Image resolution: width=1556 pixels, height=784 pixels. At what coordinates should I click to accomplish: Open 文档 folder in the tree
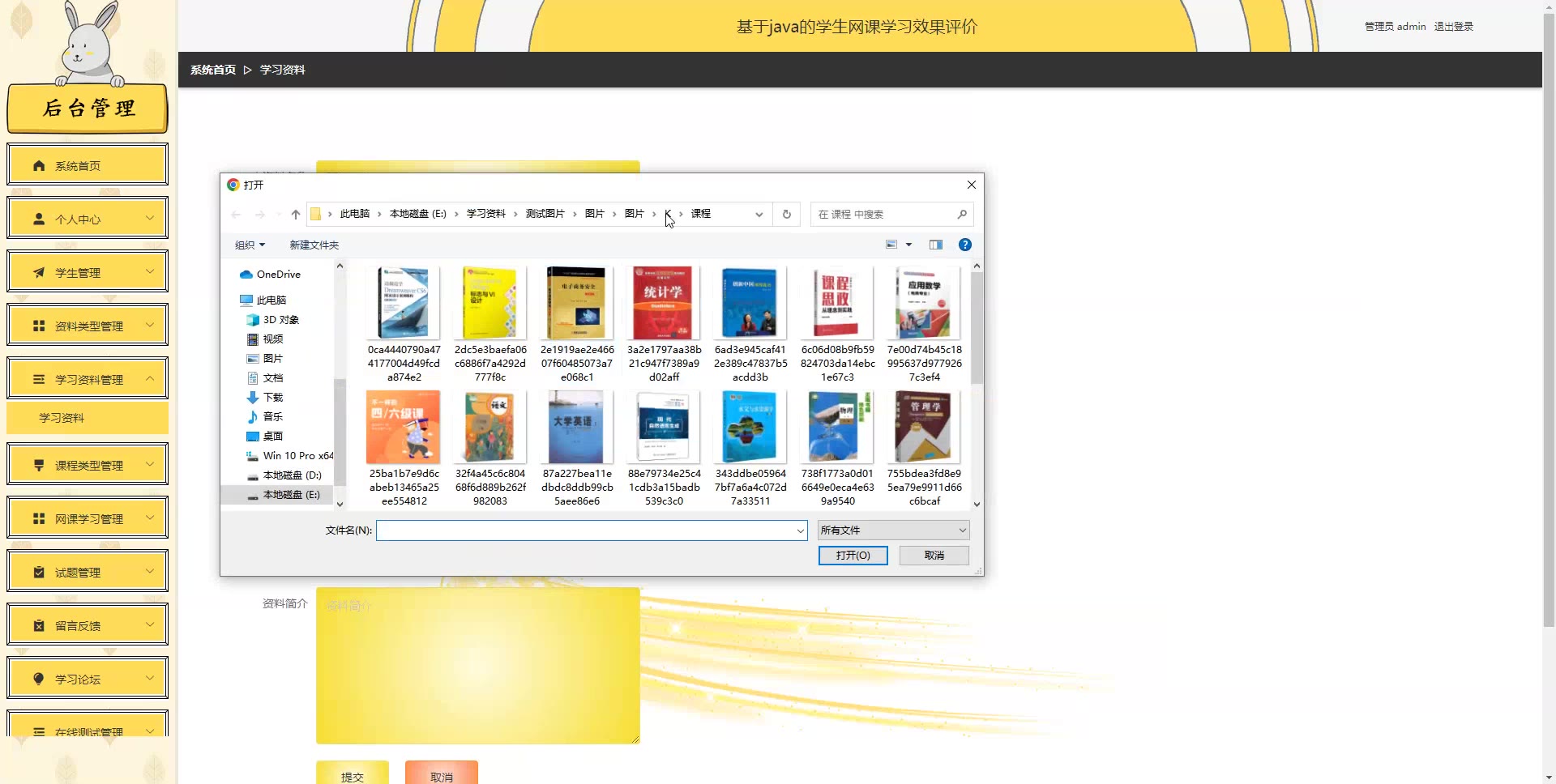coord(265,378)
